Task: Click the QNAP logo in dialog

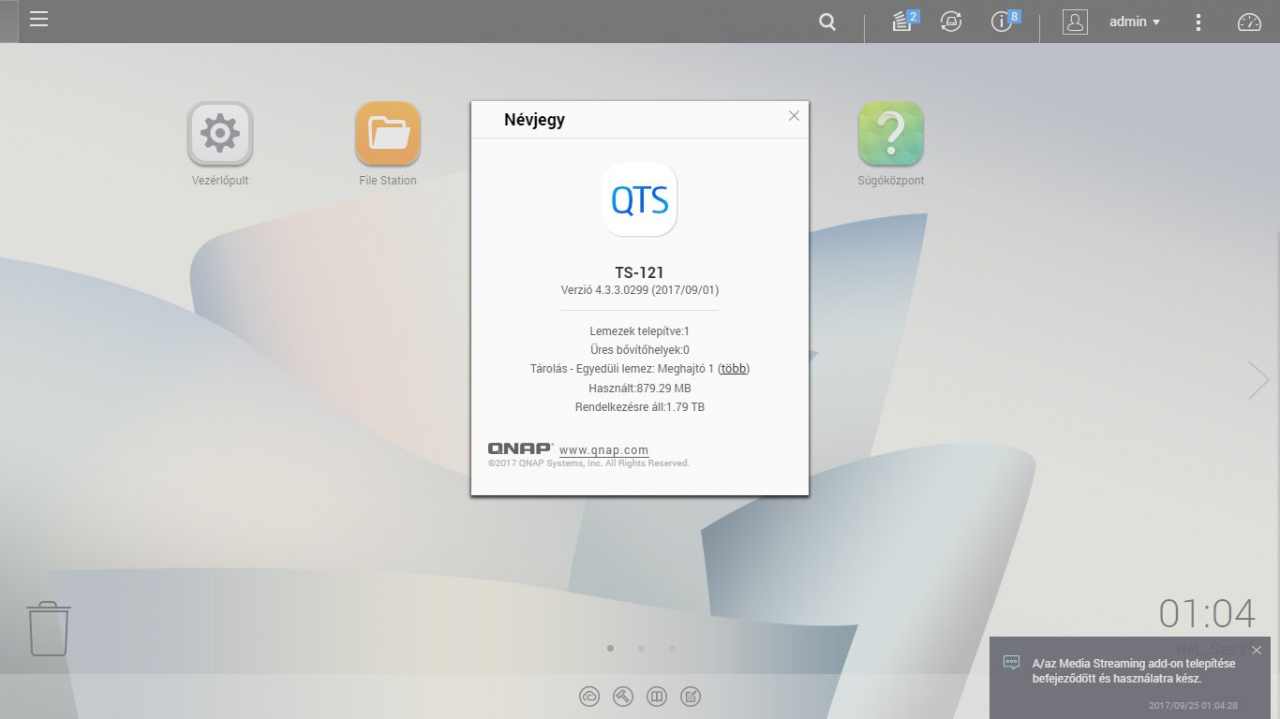Action: [x=520, y=449]
